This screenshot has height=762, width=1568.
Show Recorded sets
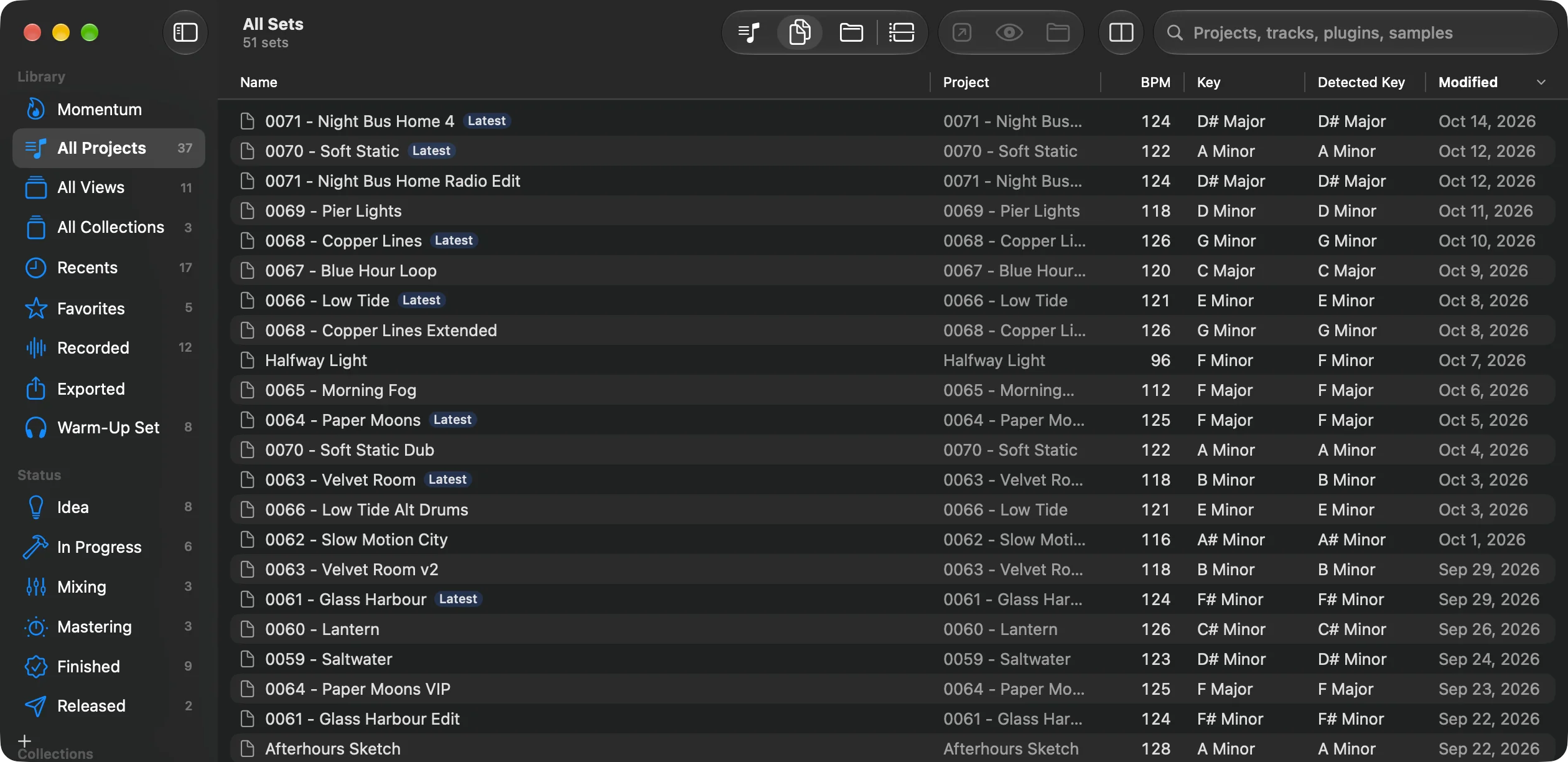(x=109, y=347)
